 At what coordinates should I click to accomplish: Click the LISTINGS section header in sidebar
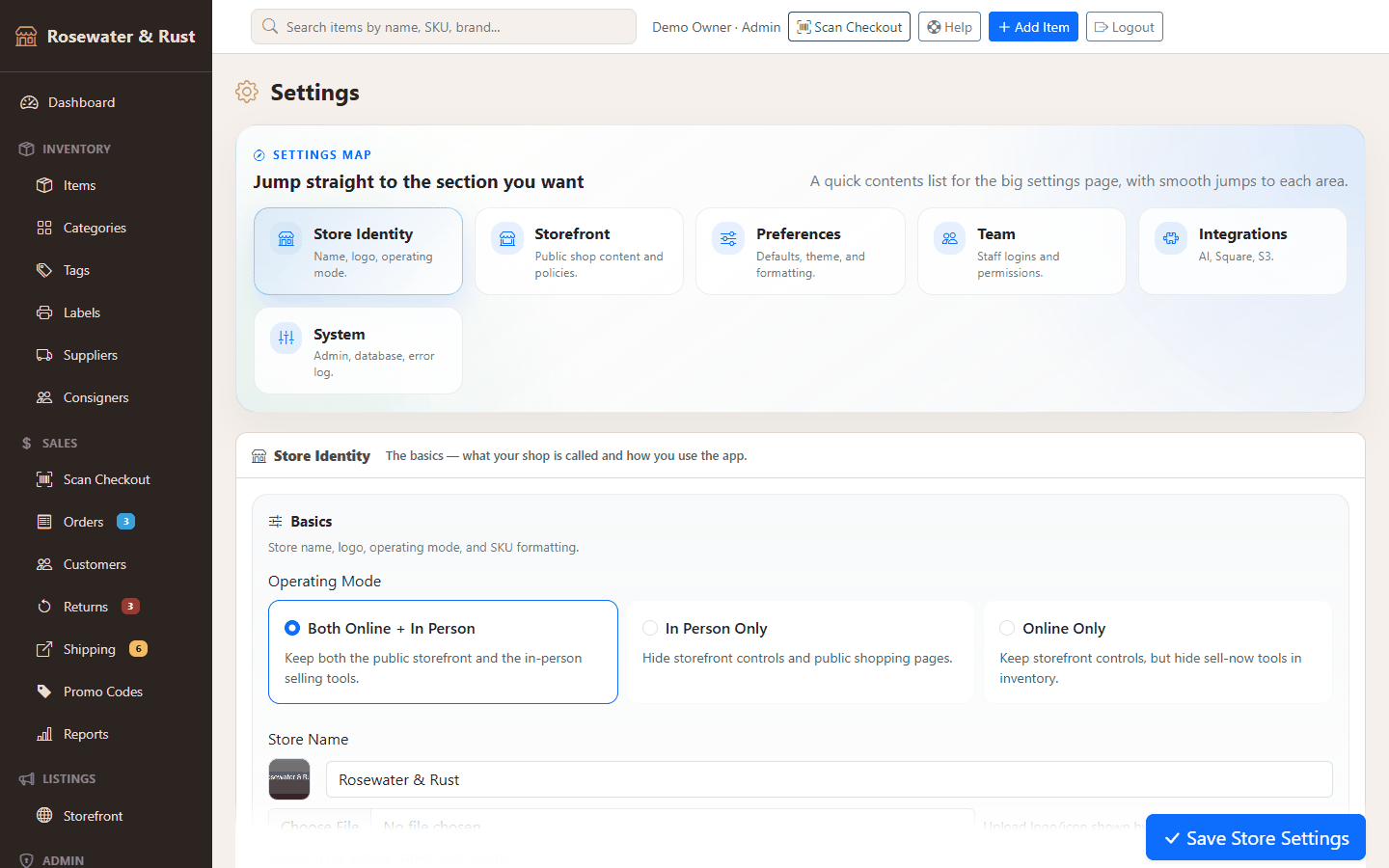coord(69,779)
